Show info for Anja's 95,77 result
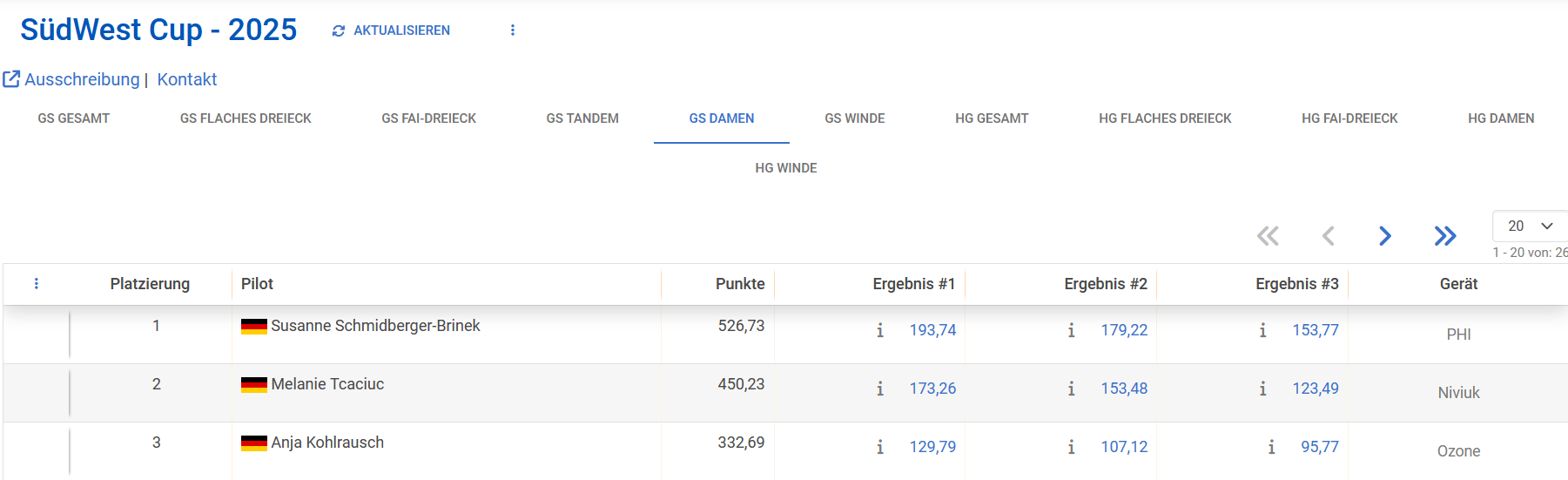 point(1272,447)
